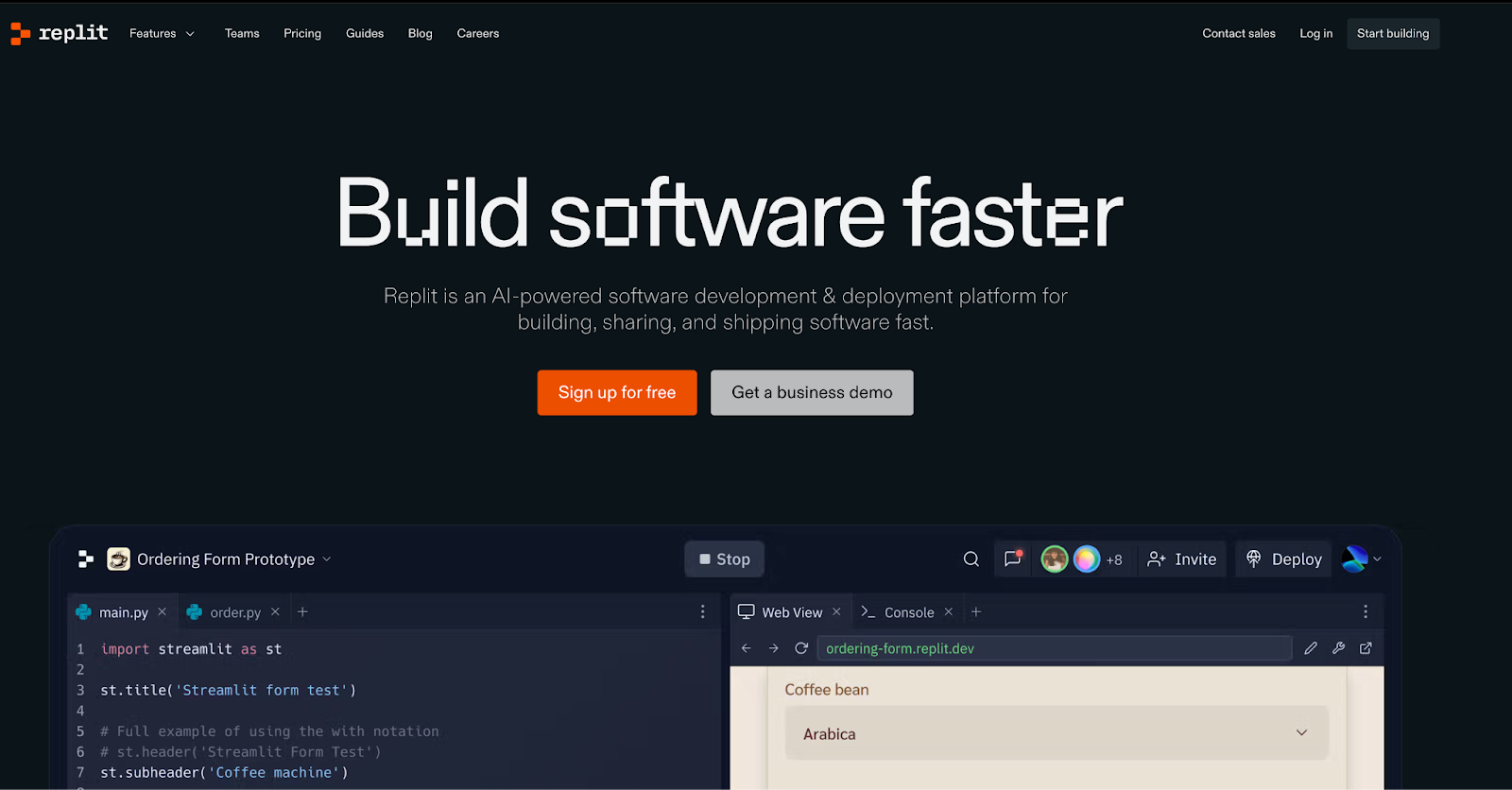Show the +8 additional collaborators
Image resolution: width=1512 pixels, height=790 pixels.
(1114, 560)
